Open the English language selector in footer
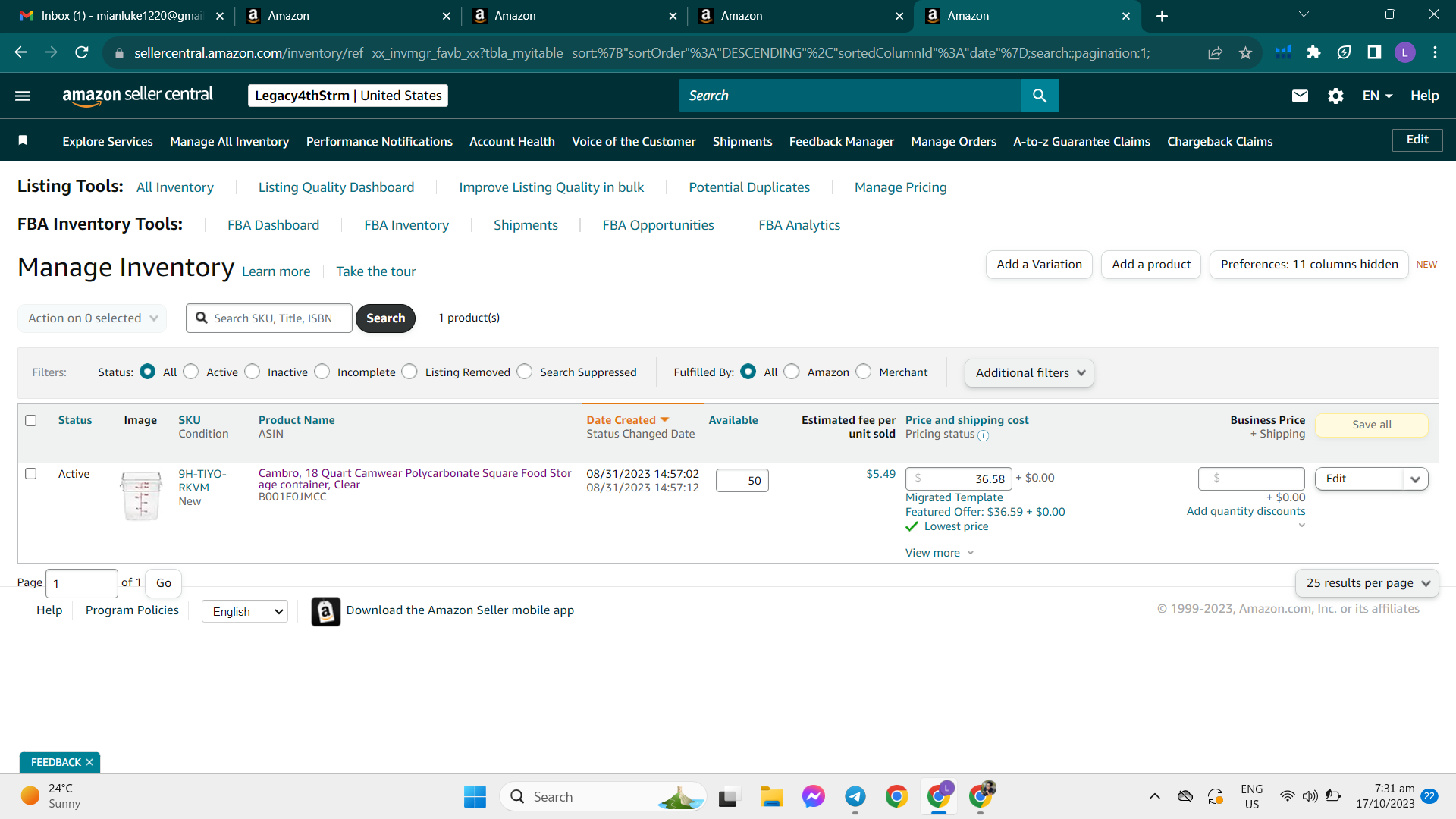Image resolution: width=1456 pixels, height=819 pixels. 245,611
